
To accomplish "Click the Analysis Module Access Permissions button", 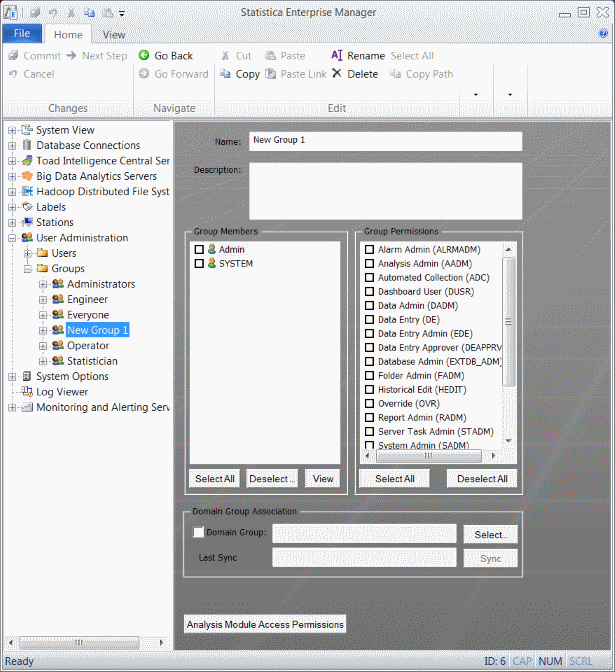I will 265,624.
